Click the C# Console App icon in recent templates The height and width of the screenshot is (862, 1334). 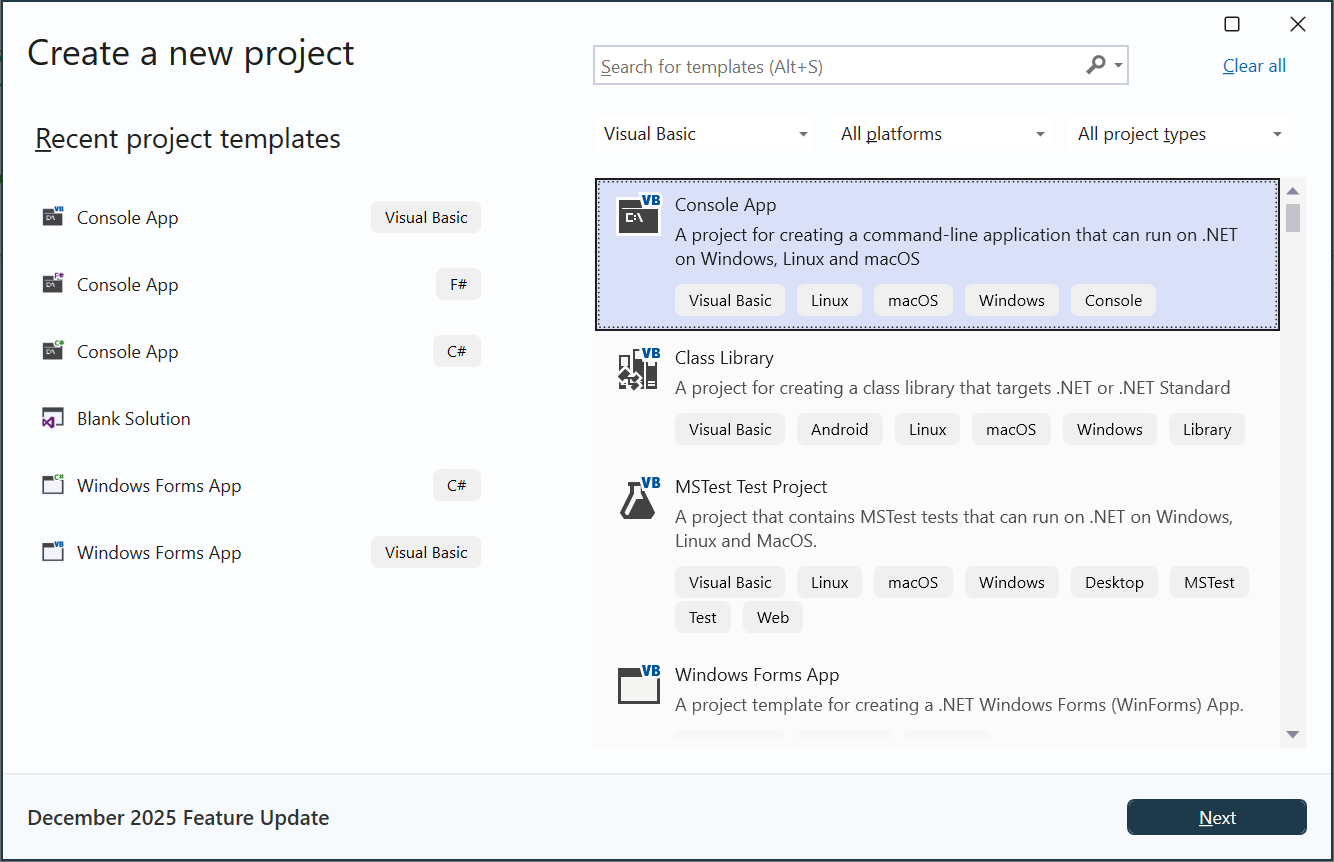click(53, 351)
